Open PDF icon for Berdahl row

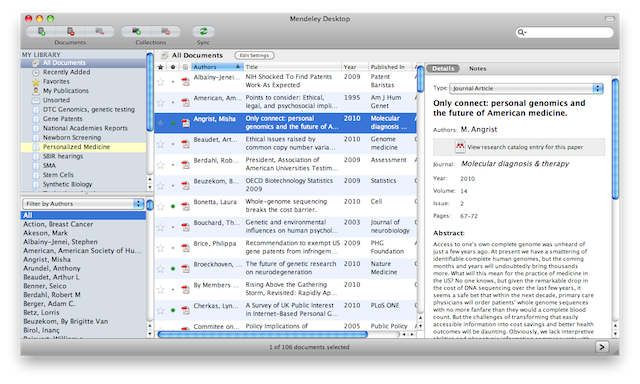point(186,164)
